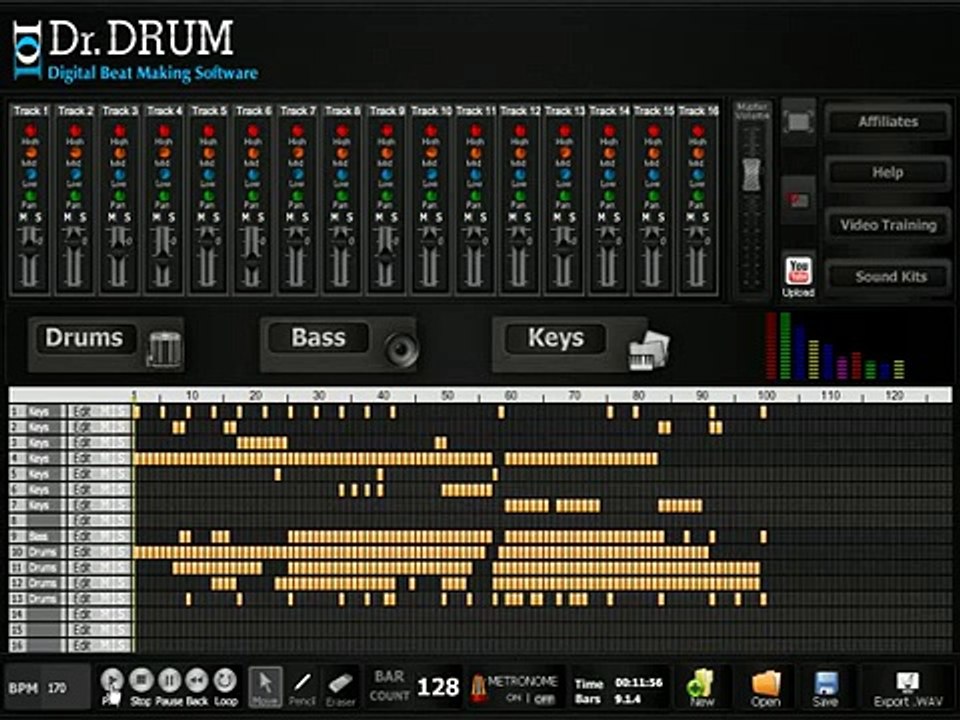Select the Move arrow tool
This screenshot has width=960, height=720.
266,686
